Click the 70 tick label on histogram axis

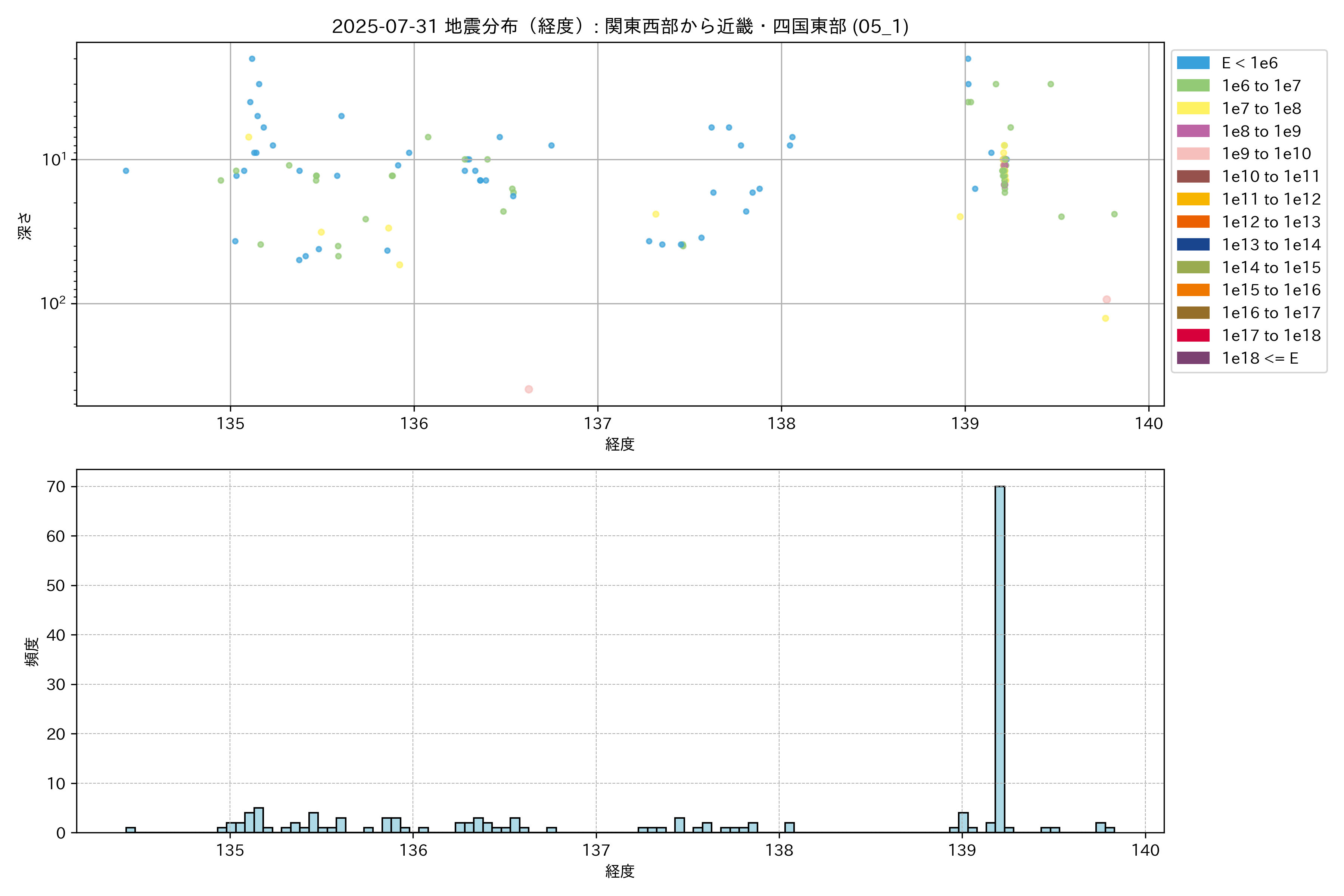point(56,487)
